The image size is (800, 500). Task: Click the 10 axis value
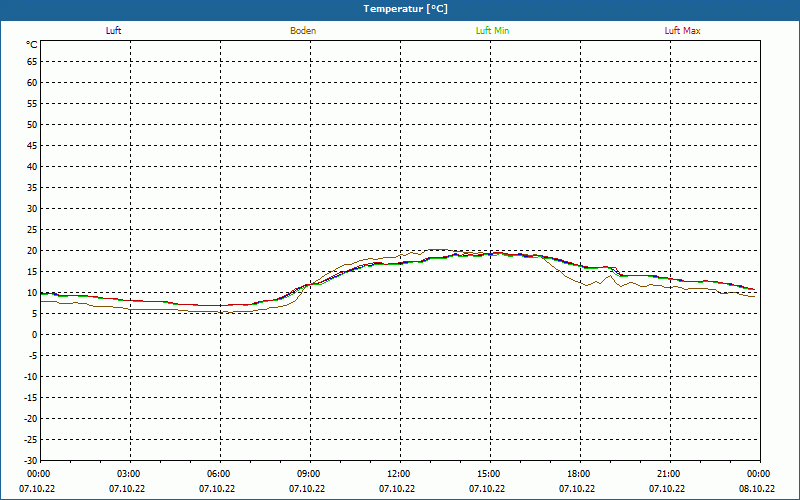(x=32, y=293)
